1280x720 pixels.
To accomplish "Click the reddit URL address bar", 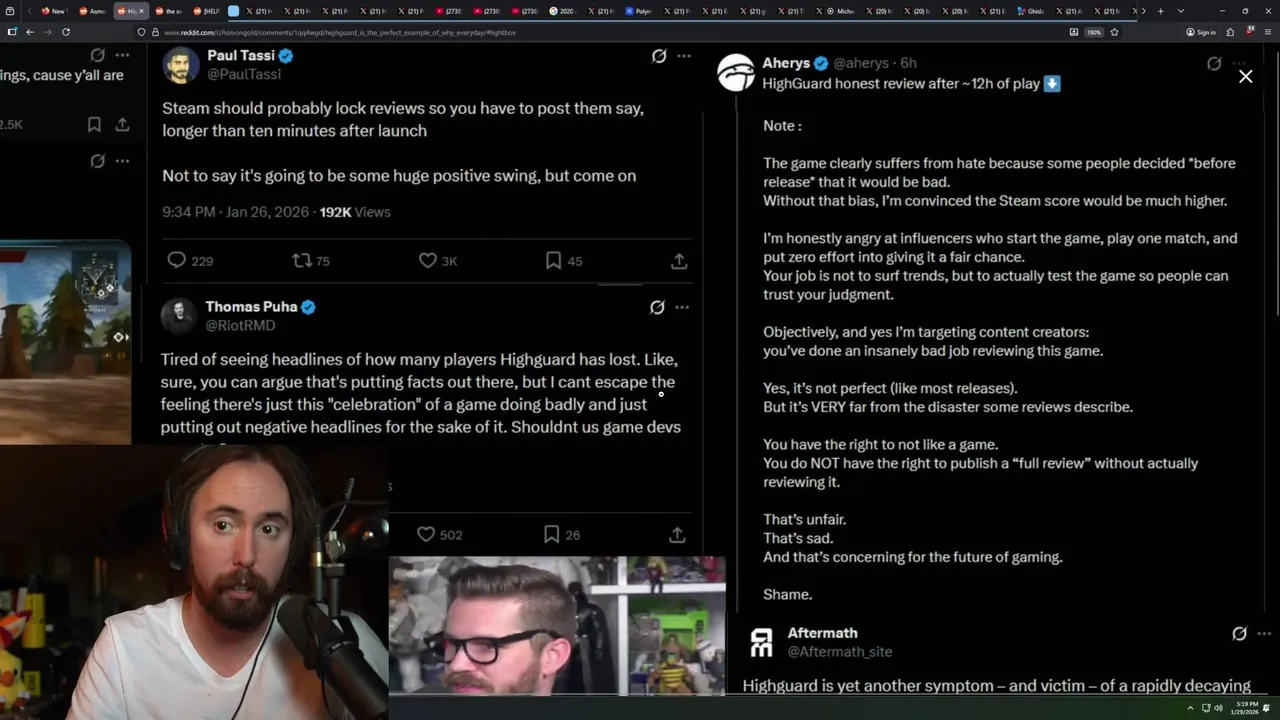I will [600, 32].
